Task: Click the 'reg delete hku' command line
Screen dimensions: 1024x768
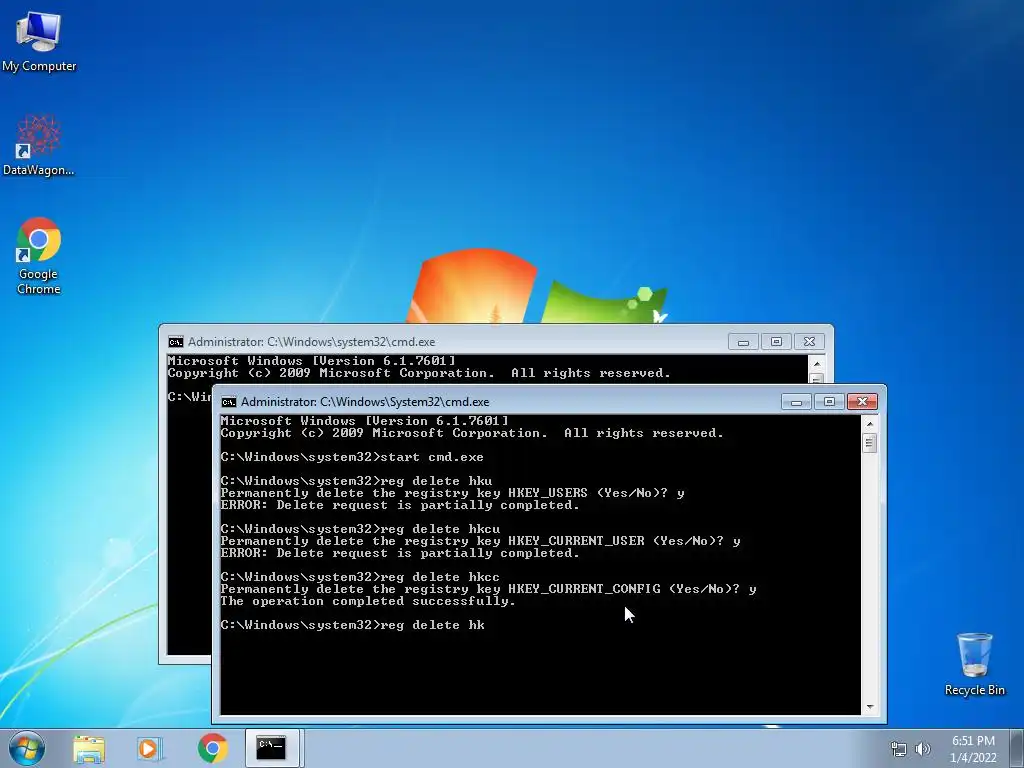Action: coord(357,481)
